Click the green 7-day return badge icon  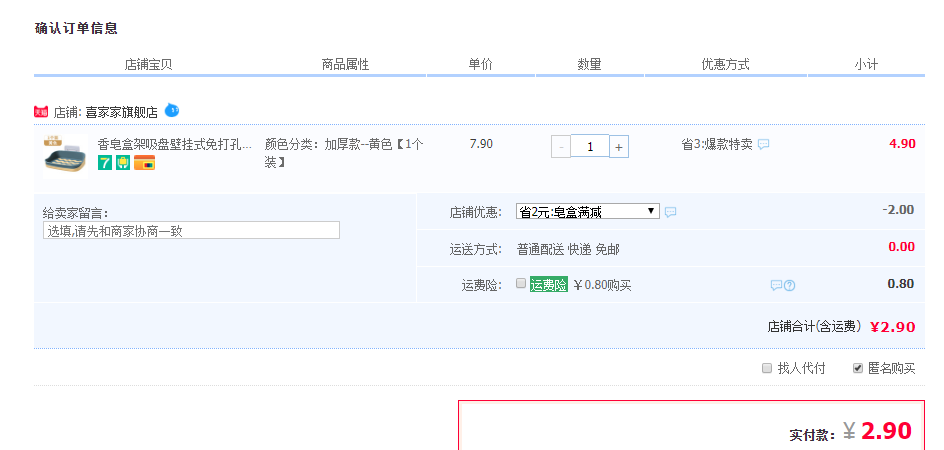pyautogui.click(x=105, y=163)
